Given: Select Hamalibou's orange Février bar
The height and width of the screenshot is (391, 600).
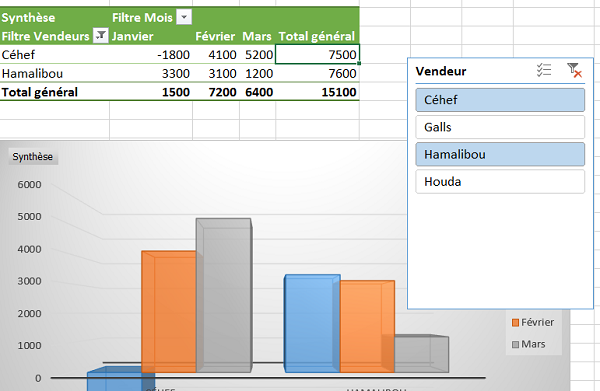Looking at the screenshot, I should click(x=367, y=326).
